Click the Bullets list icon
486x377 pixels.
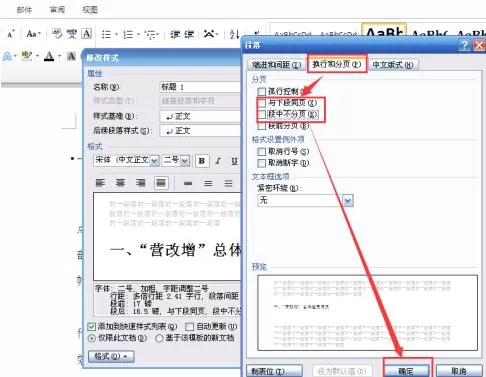click(106, 34)
